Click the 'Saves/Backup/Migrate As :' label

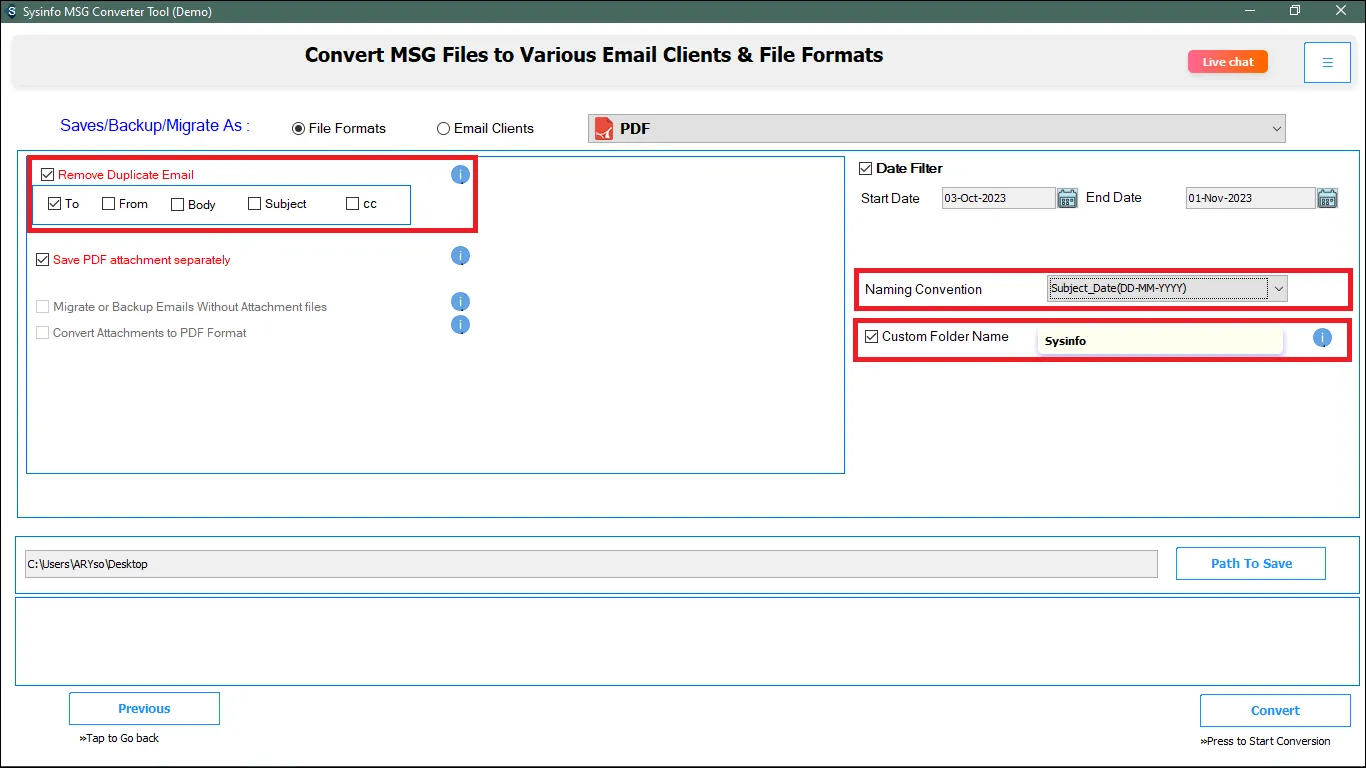coord(155,126)
